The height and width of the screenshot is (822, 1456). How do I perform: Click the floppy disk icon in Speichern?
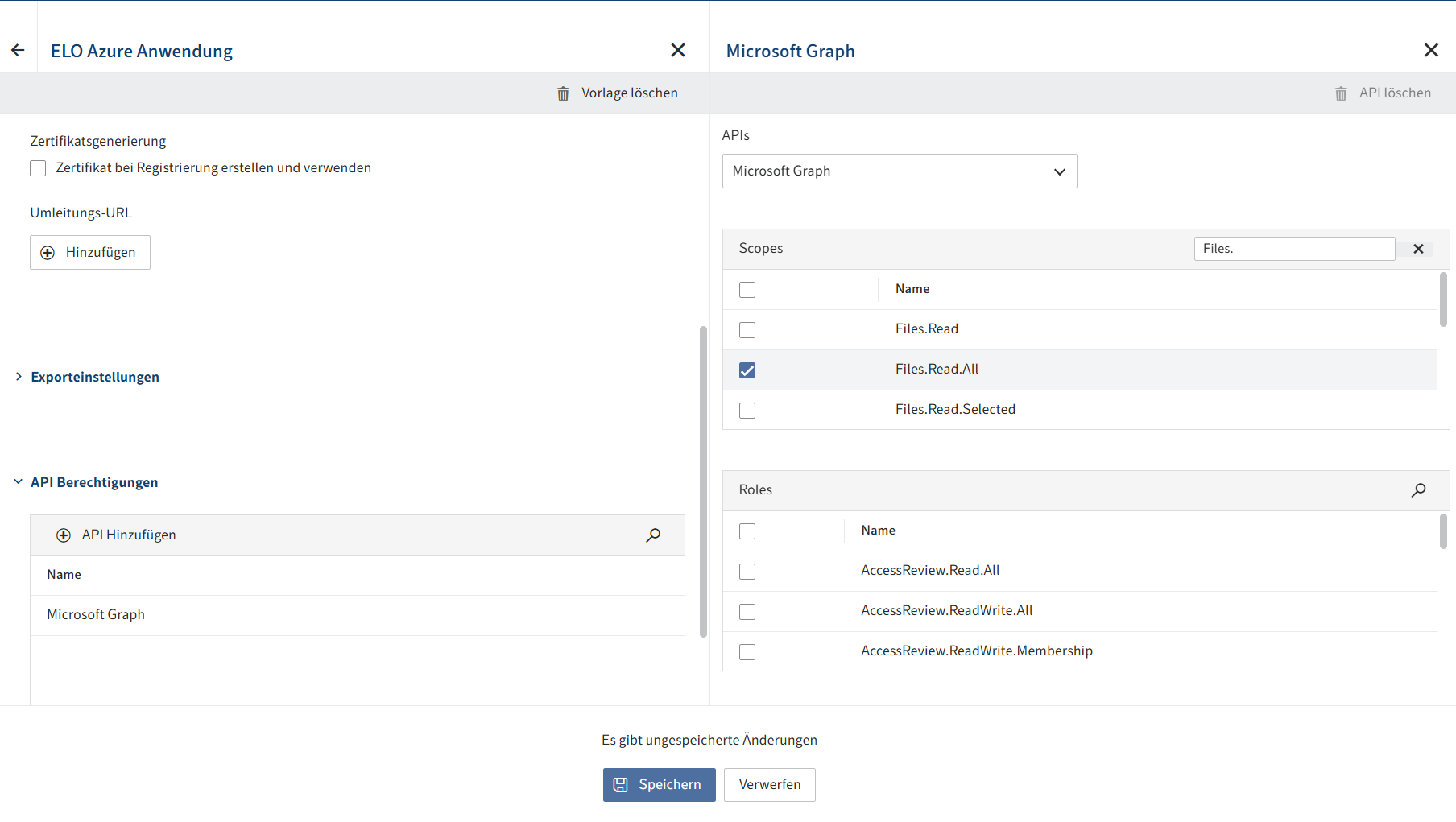coord(621,785)
